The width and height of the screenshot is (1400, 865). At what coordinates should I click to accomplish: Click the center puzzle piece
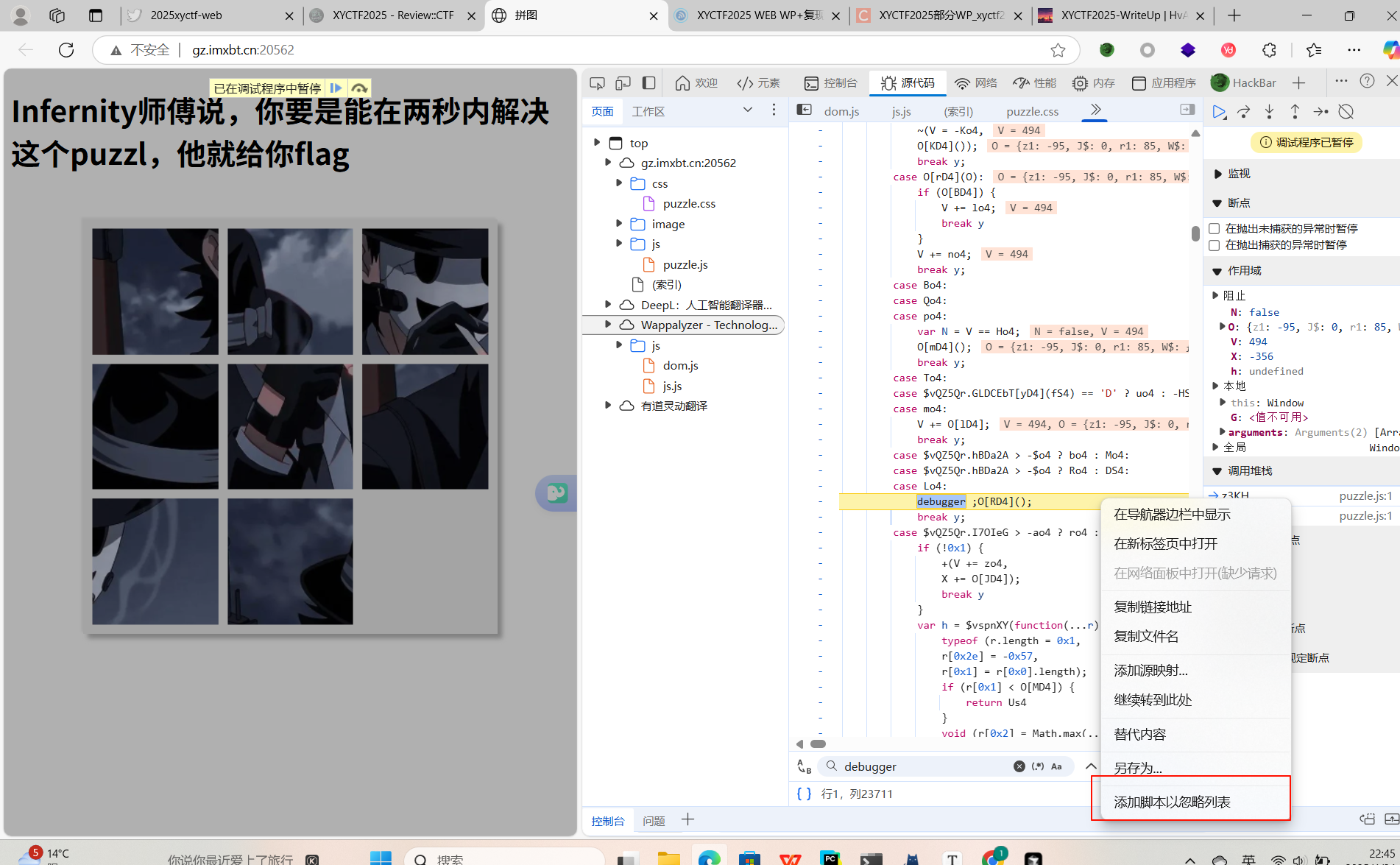point(290,426)
